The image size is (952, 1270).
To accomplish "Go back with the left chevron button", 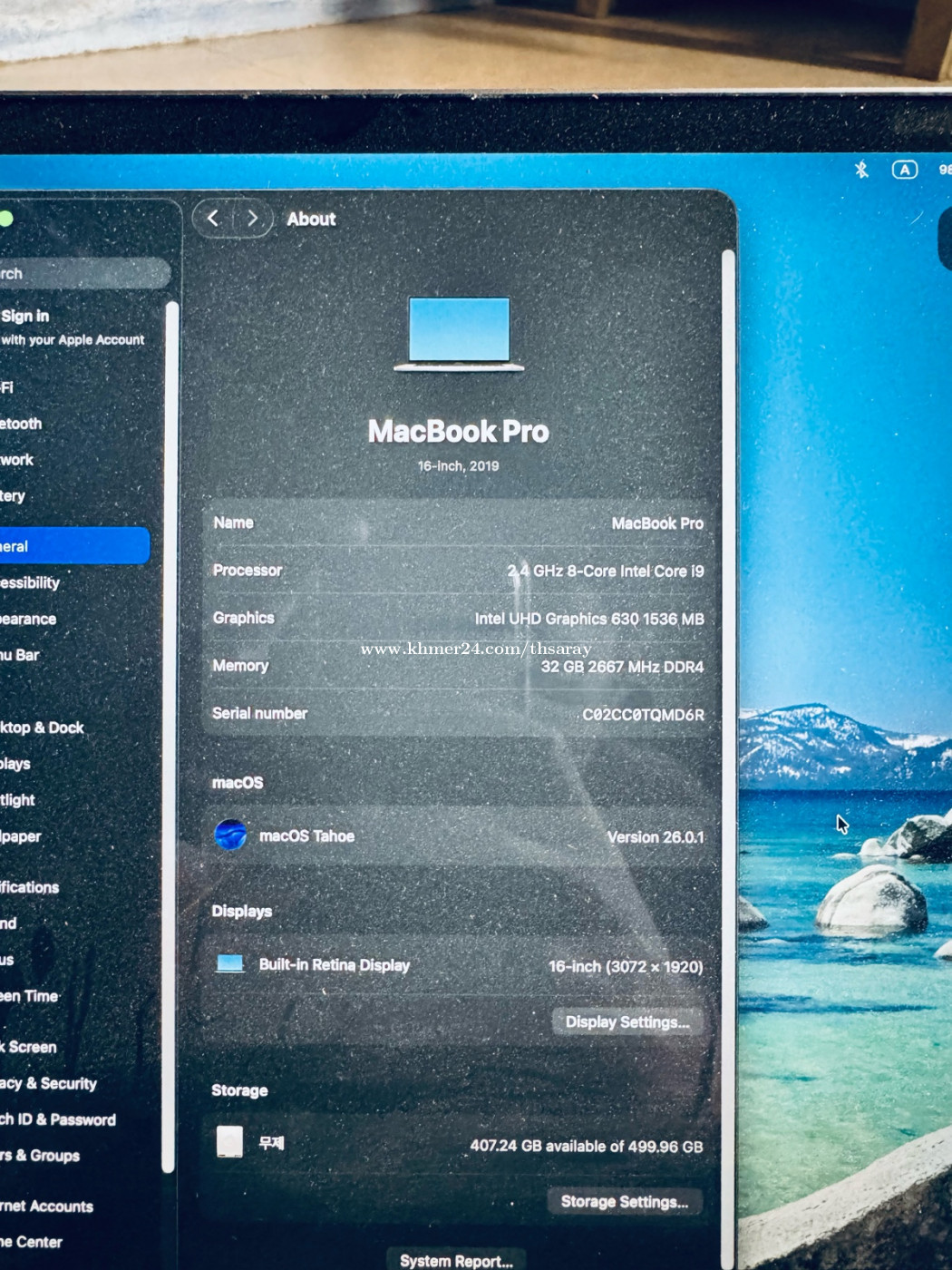I will tap(213, 219).
